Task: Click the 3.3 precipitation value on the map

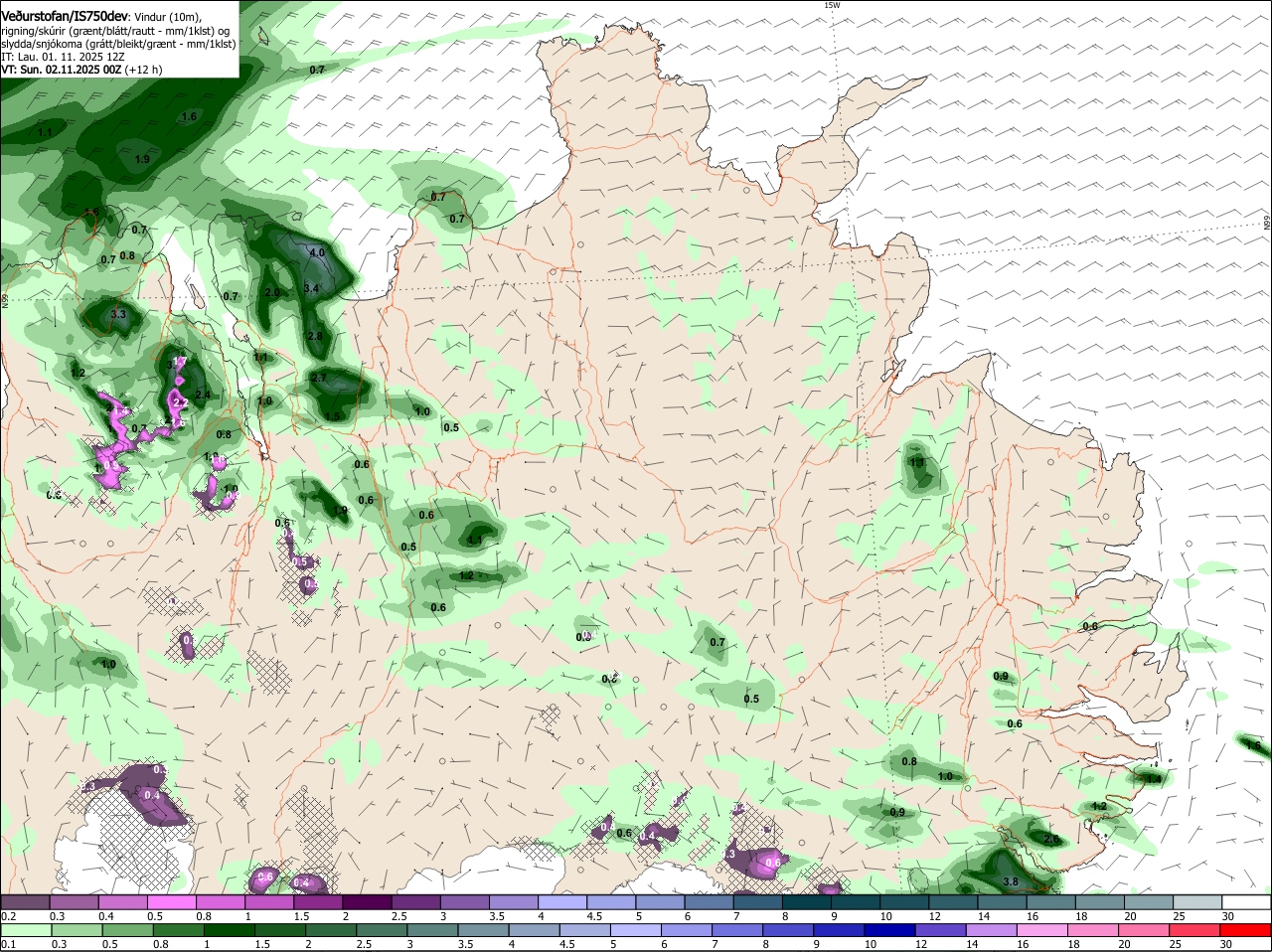Action: point(118,314)
